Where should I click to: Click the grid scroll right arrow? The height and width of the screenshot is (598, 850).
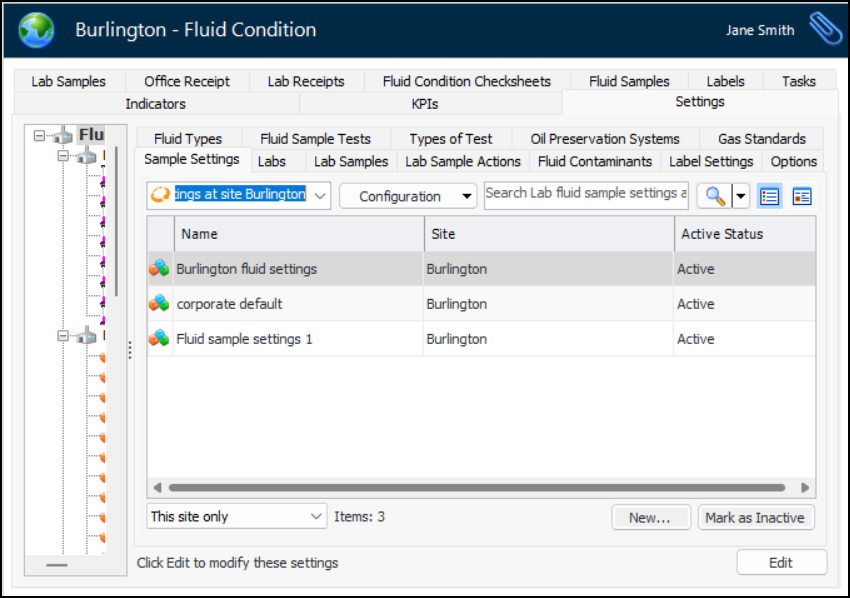pyautogui.click(x=805, y=487)
